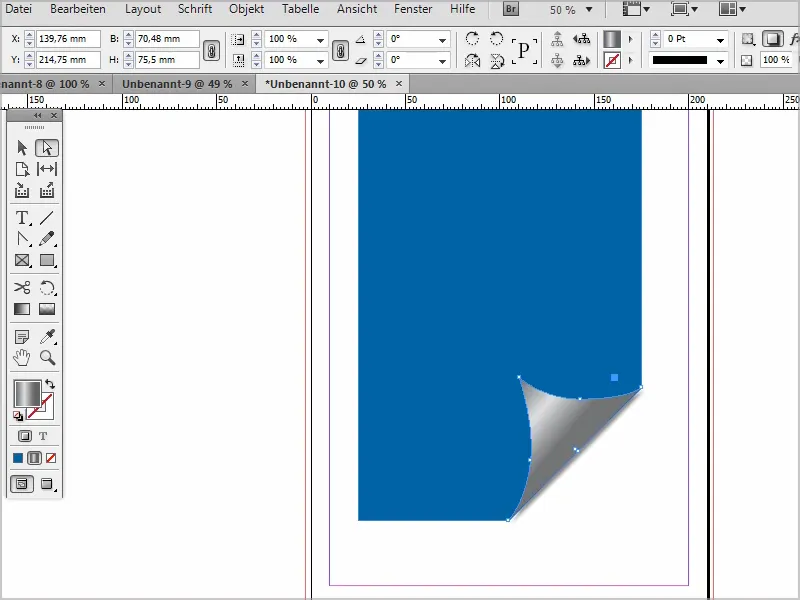Open the scale Y percentage dropdown
The height and width of the screenshot is (600, 800).
pos(320,61)
